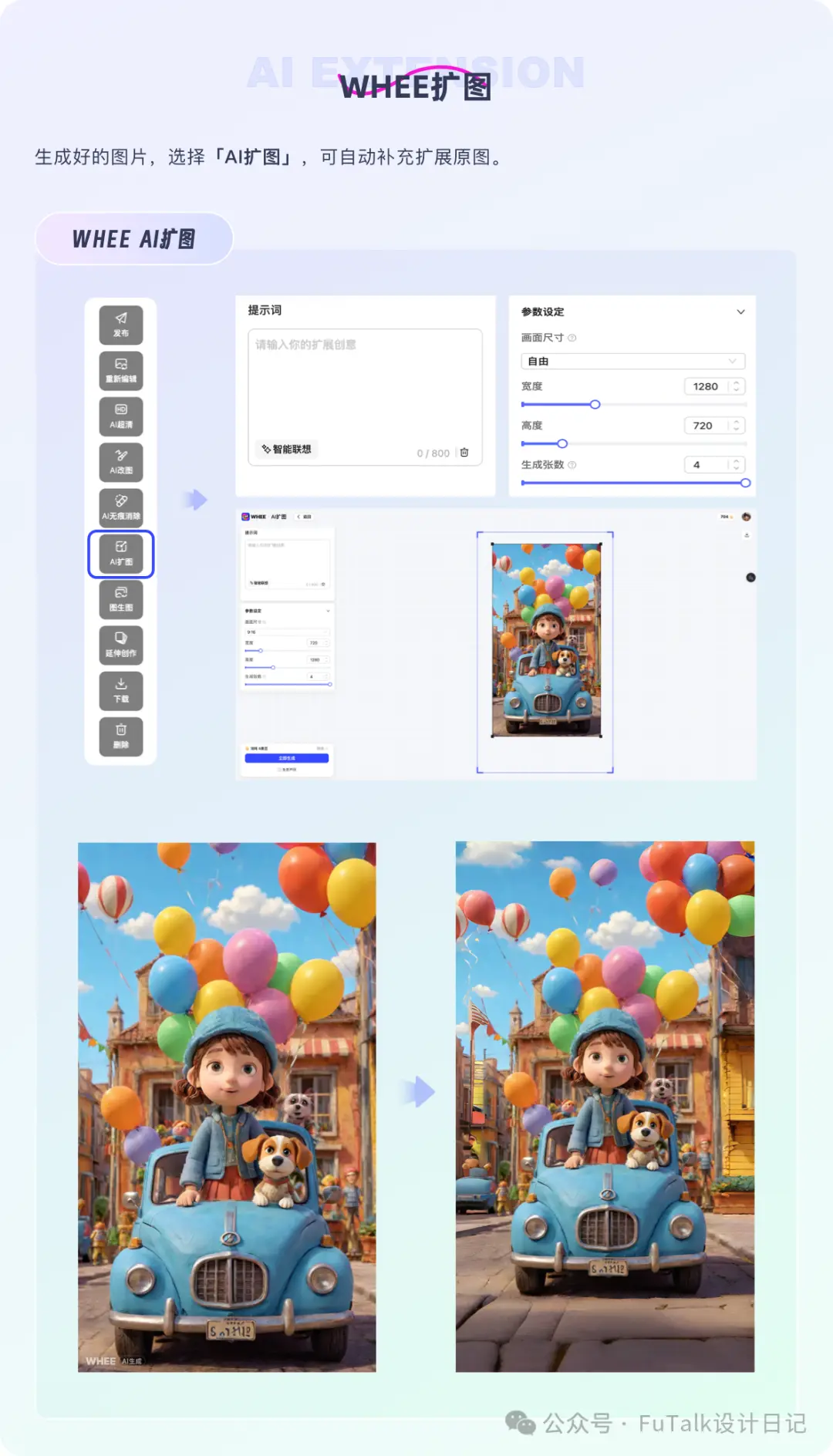Click the 下载 download icon
833x1456 pixels.
tap(121, 690)
